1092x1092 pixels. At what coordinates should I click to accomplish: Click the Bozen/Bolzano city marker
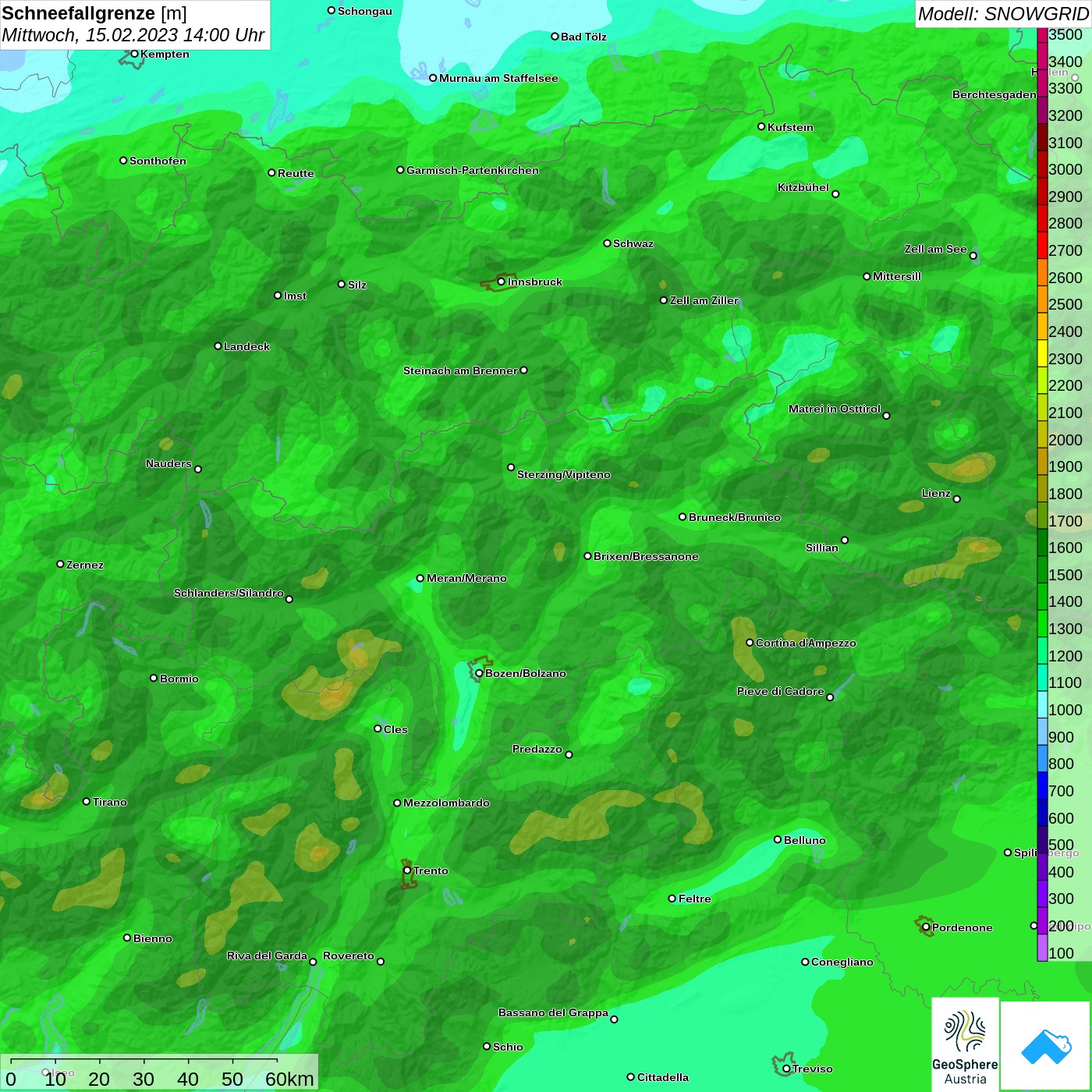point(479,673)
